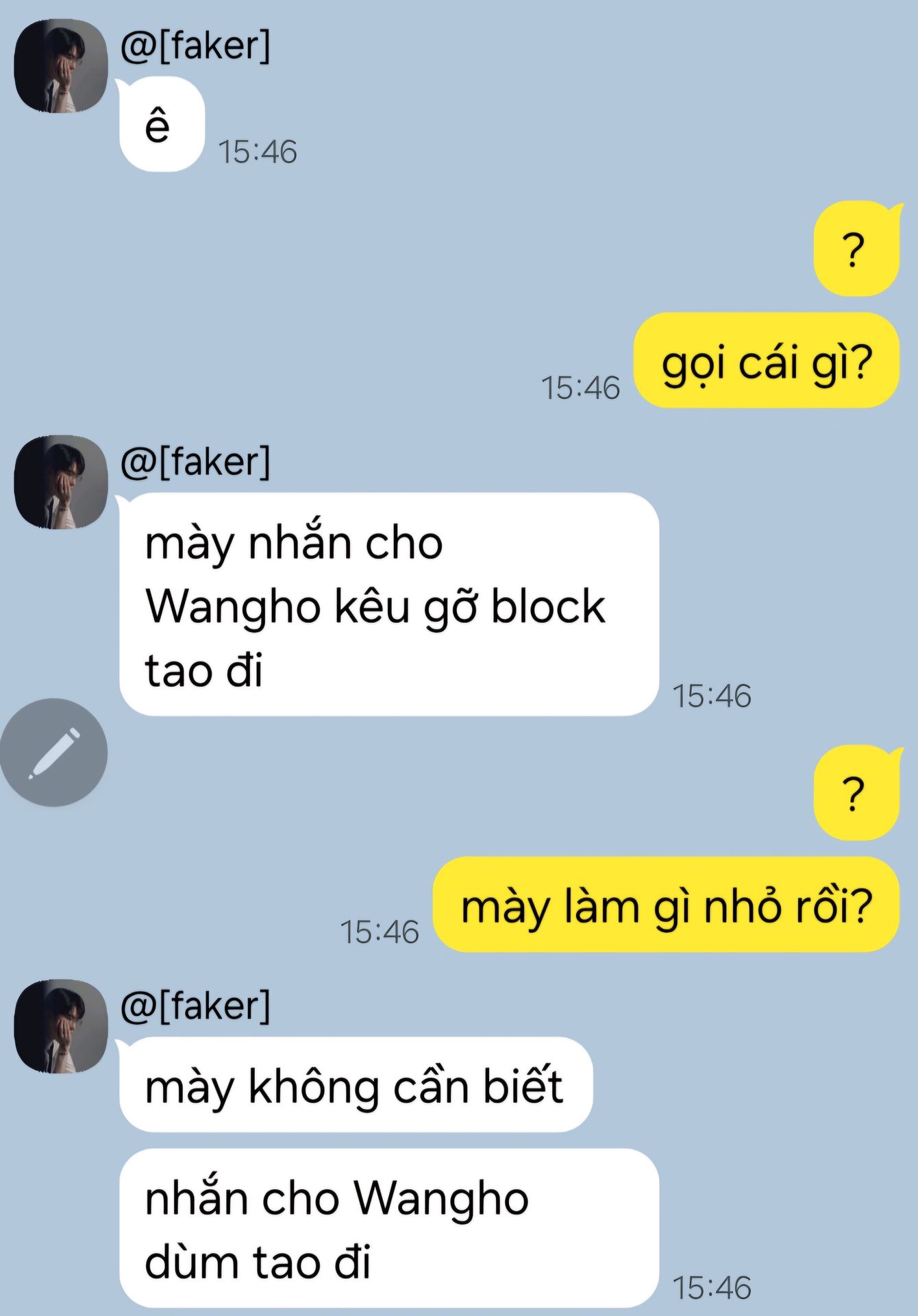Tap @[faker] name above the Wangho block message
The height and width of the screenshot is (1316, 918).
195,462
